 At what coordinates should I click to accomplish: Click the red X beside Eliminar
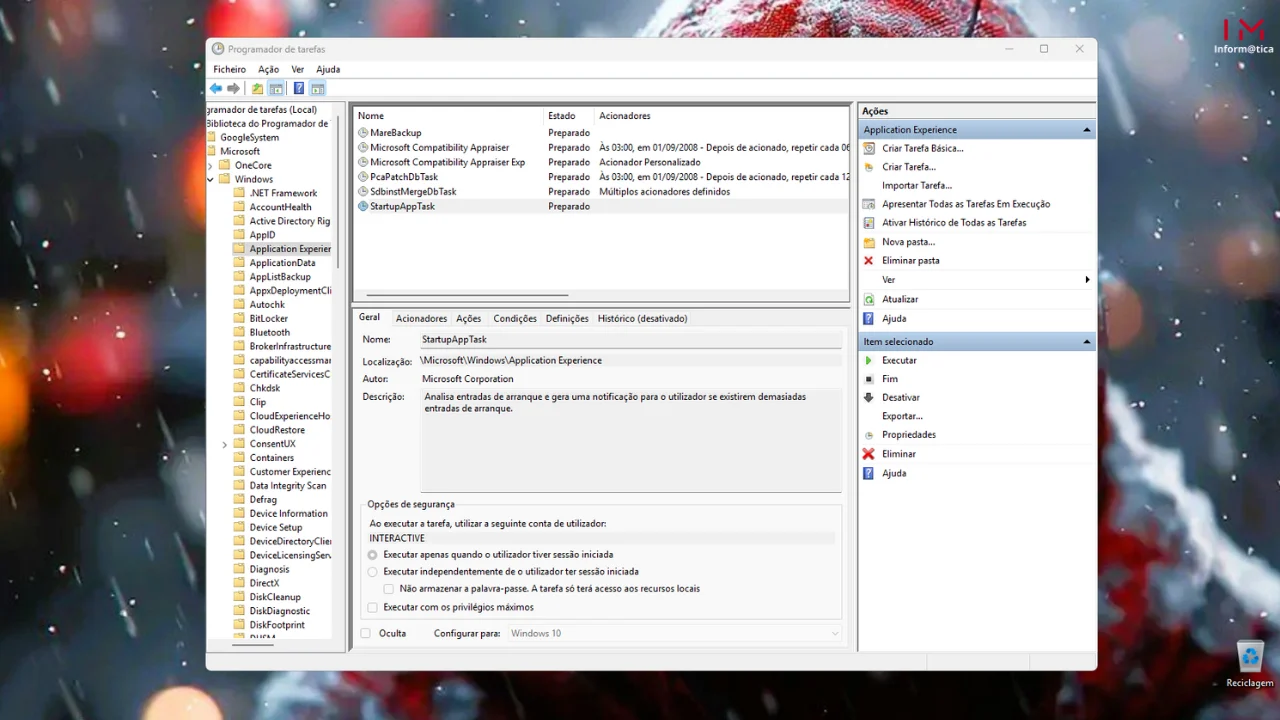coord(869,454)
